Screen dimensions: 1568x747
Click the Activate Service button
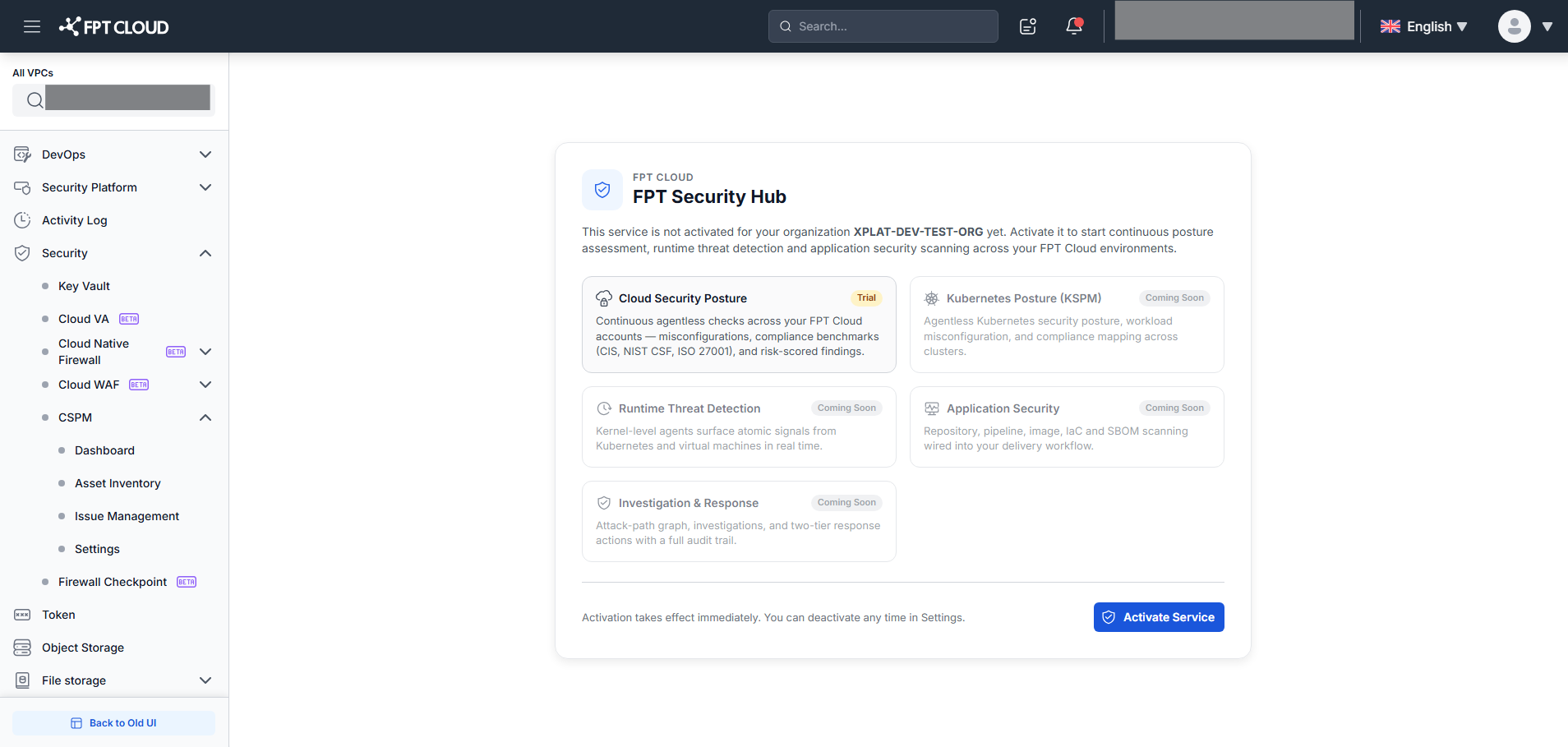pyautogui.click(x=1159, y=617)
